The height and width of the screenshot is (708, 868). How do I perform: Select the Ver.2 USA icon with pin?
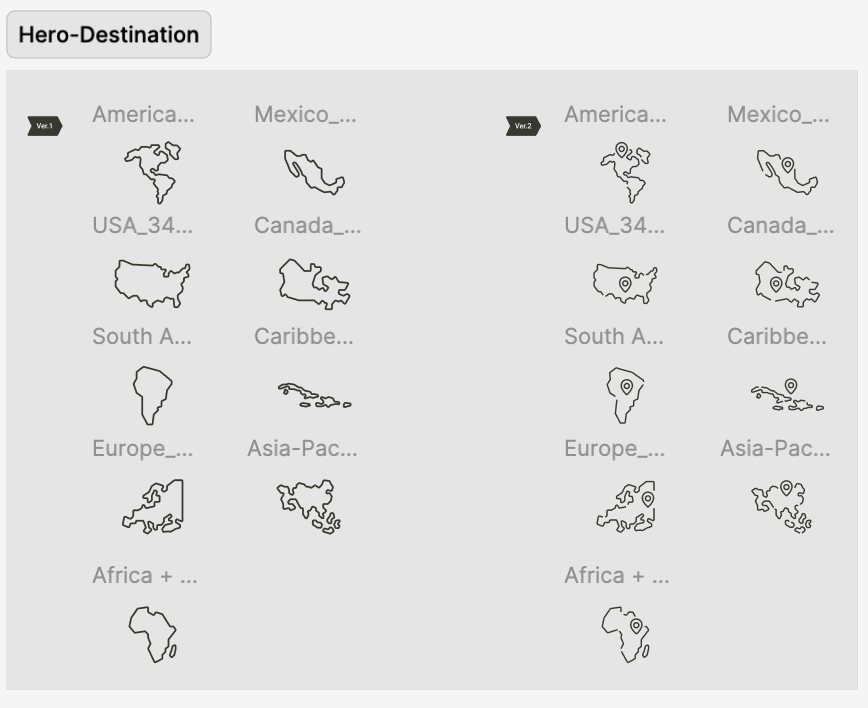click(626, 283)
